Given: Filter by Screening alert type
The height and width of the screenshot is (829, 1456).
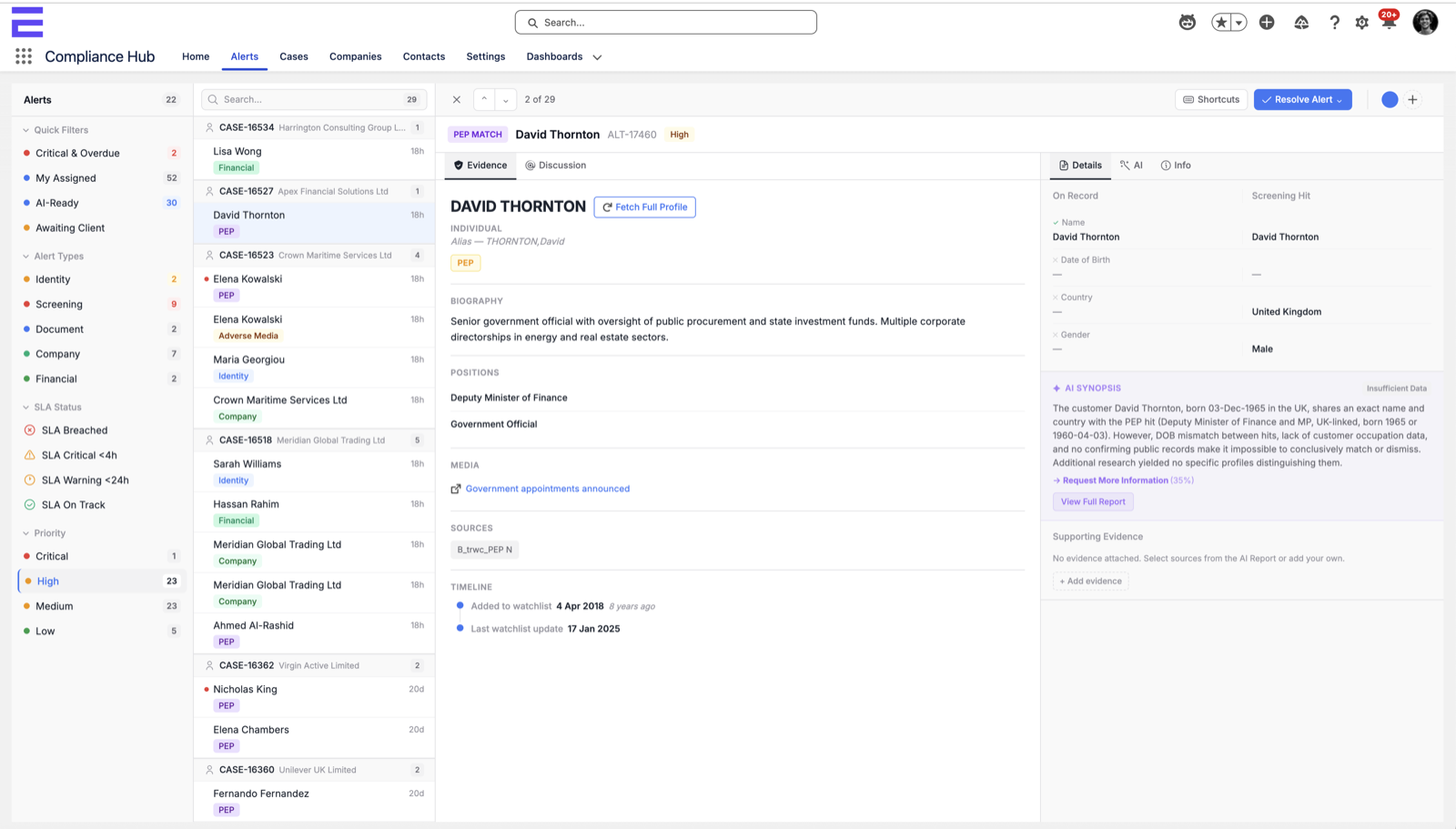Looking at the screenshot, I should coord(102,305).
